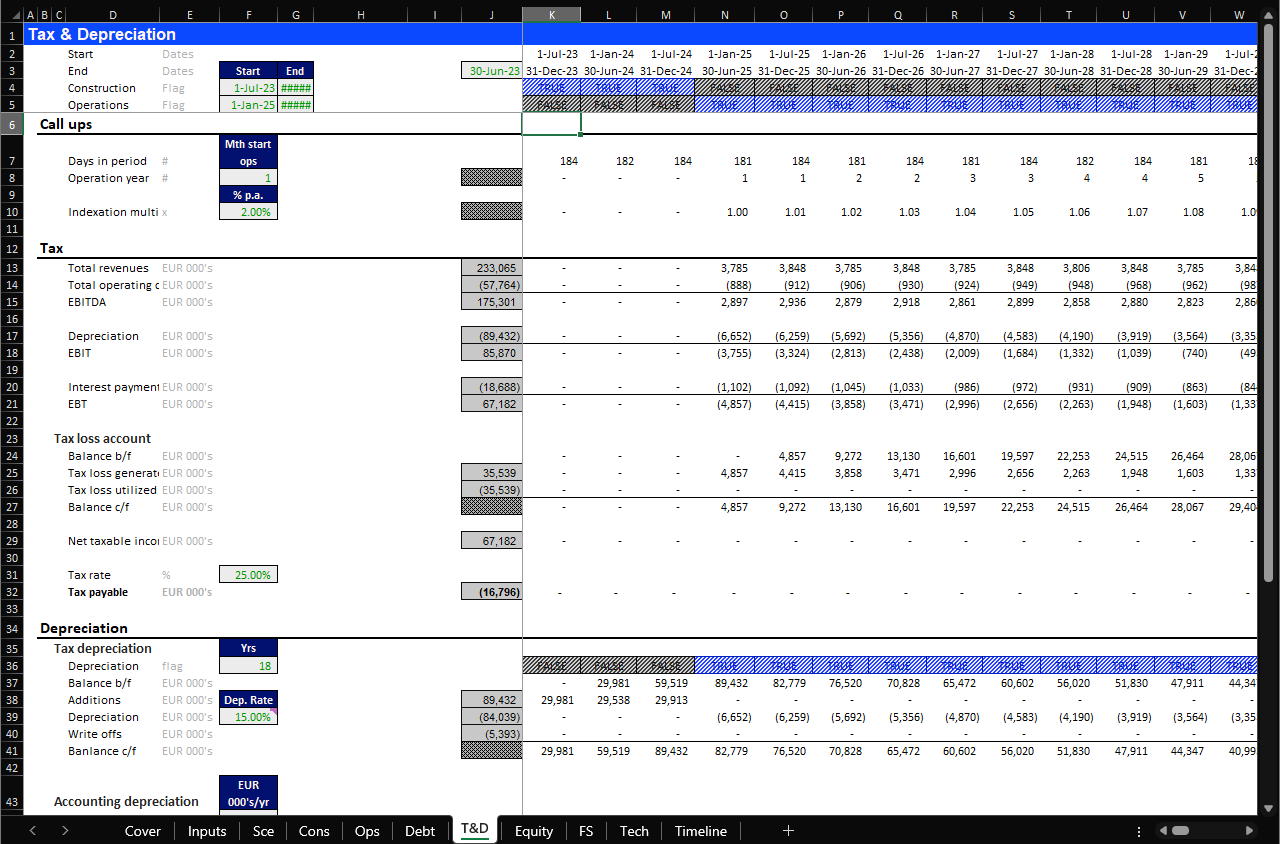Select the Debt sheet tab
The image size is (1280, 844).
420,831
